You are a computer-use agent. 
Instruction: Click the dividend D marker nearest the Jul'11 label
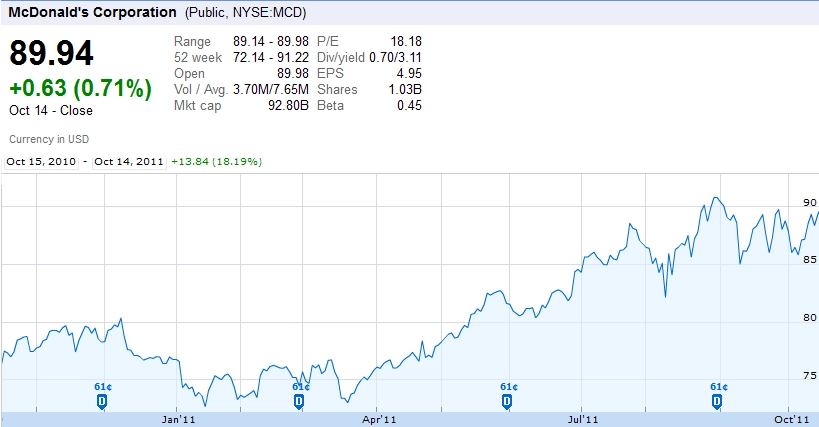point(507,401)
